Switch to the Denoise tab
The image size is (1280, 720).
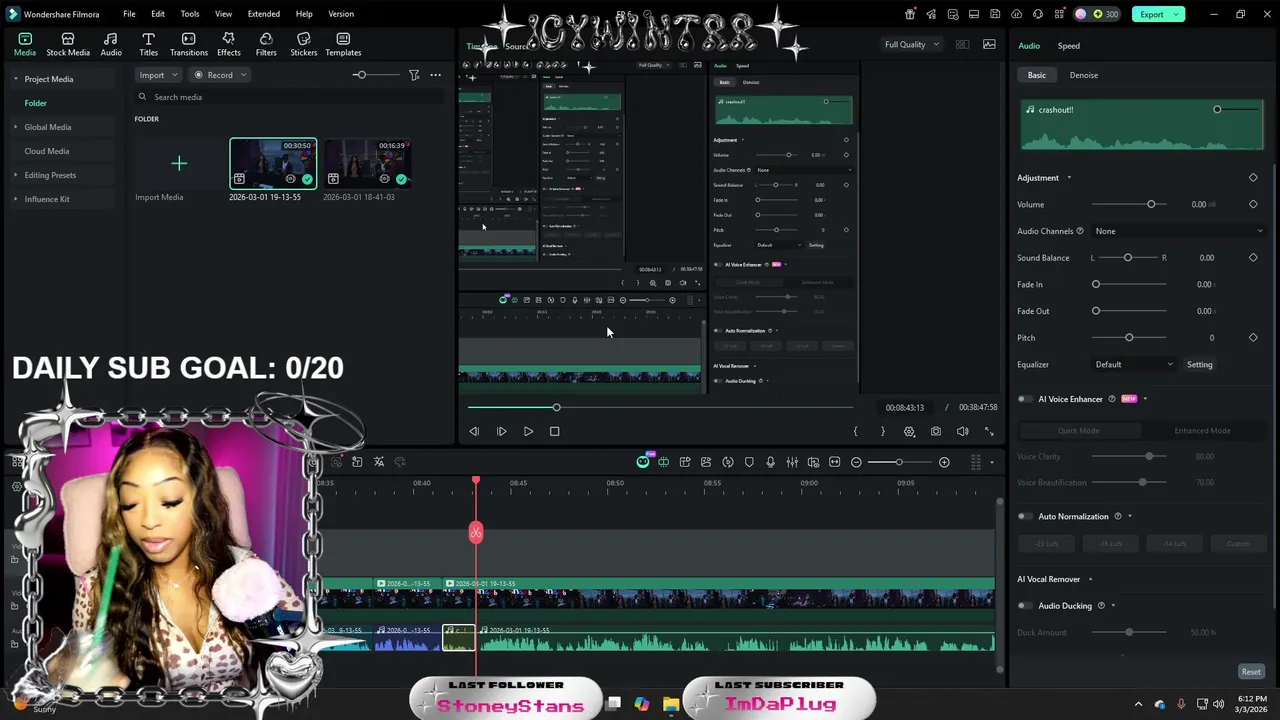coord(1083,75)
